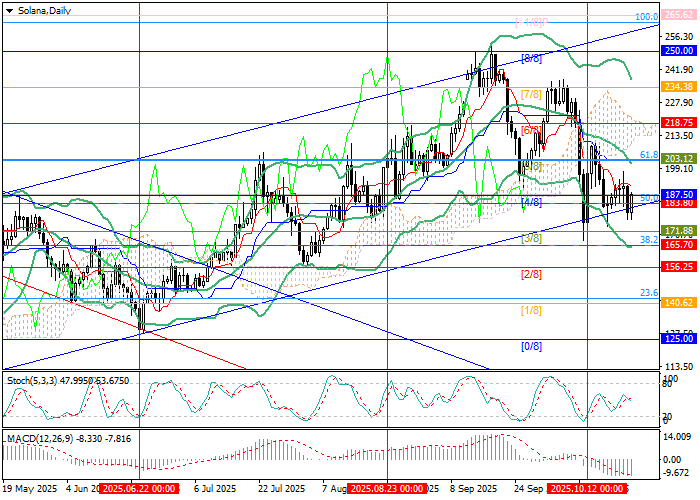This screenshot has height=500, width=700.
Task: Click the 8 Sep 2025 date label
Action: coord(473,488)
